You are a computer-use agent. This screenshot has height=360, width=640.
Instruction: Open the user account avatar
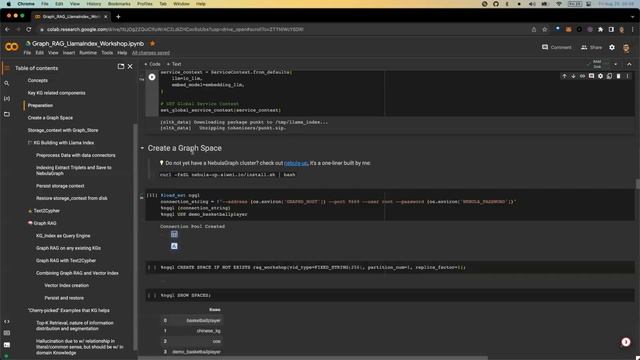626,48
